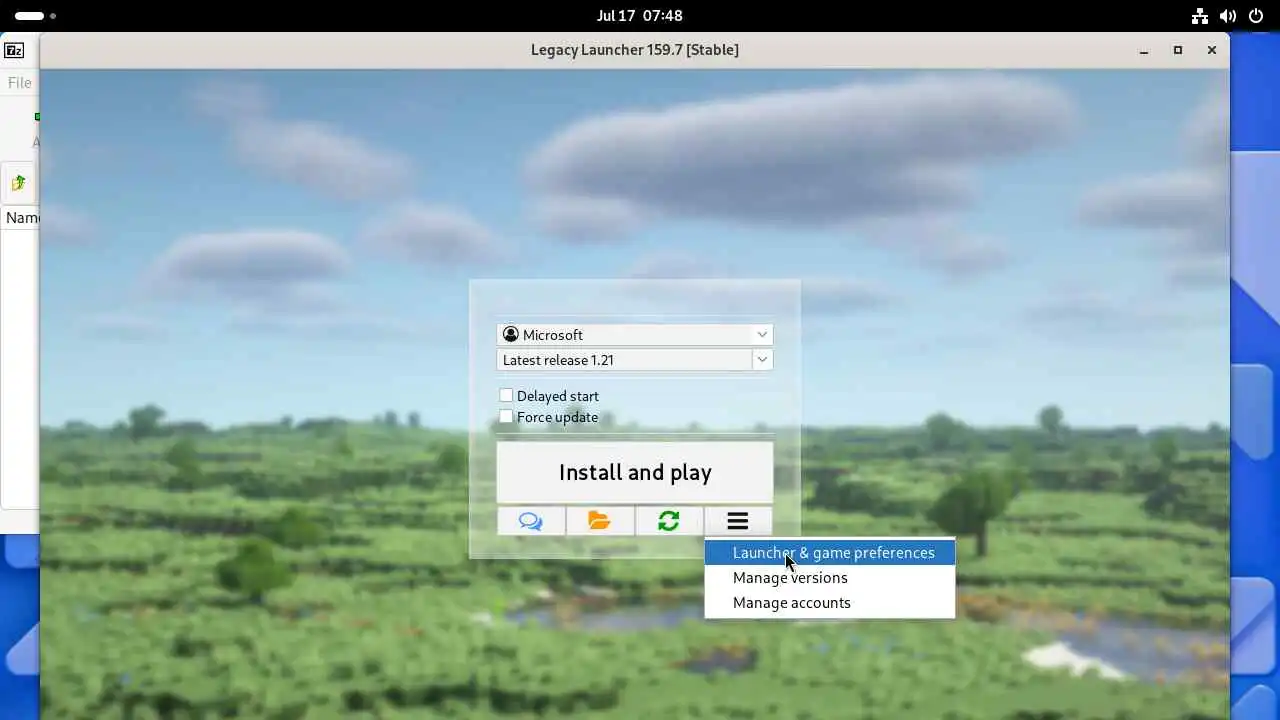Enable the Delayed start checkbox
Image resolution: width=1280 pixels, height=720 pixels.
[506, 396]
